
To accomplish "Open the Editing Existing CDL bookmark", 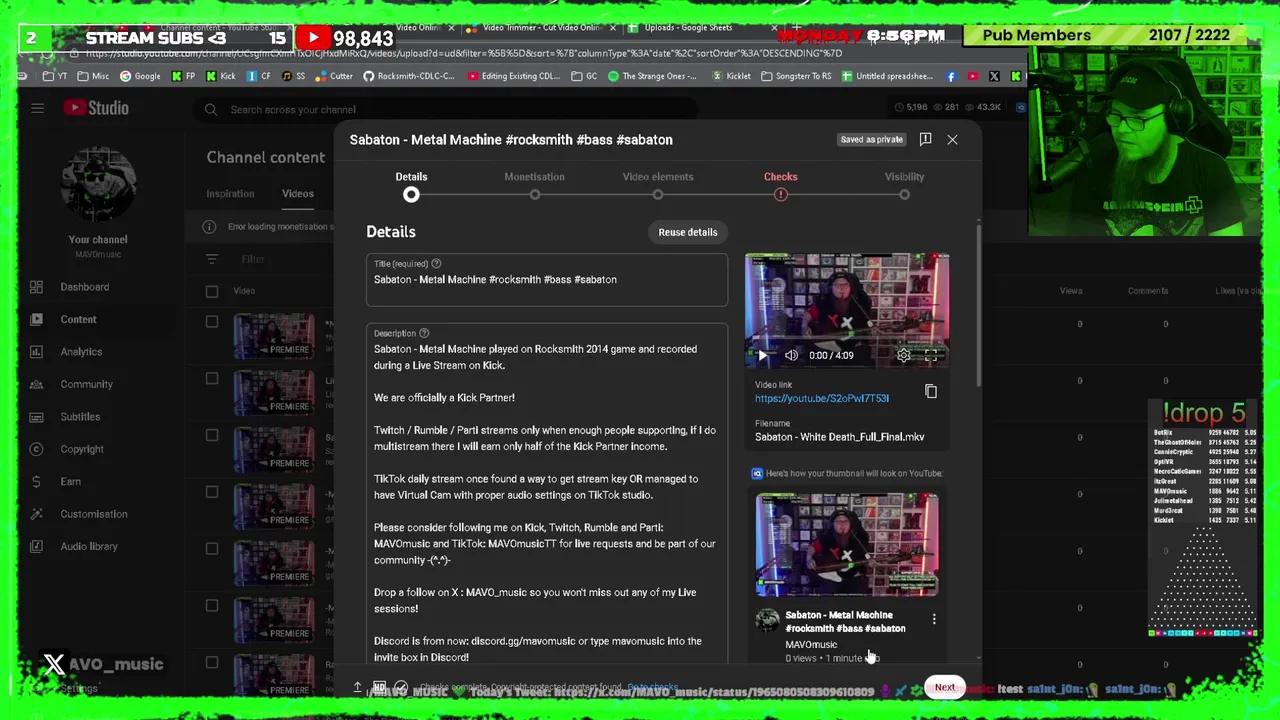I will (x=513, y=76).
